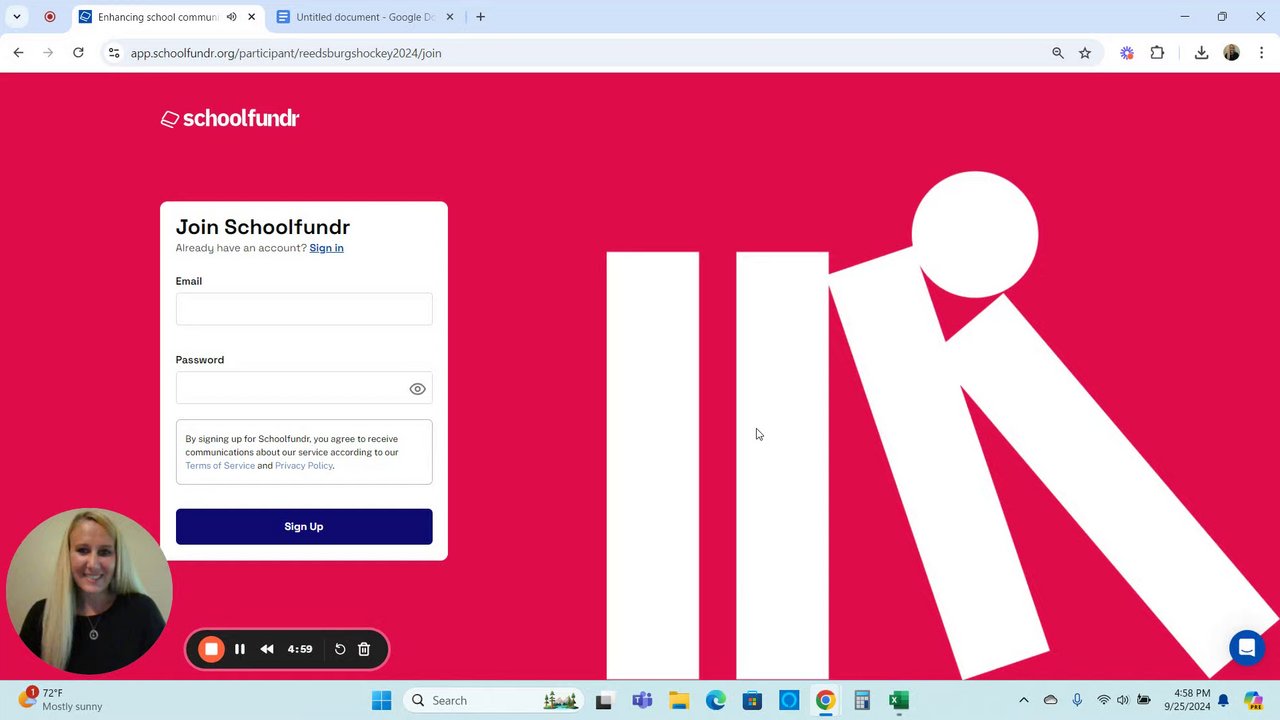Image resolution: width=1280 pixels, height=720 pixels.
Task: Go forward in browser history
Action: (x=48, y=53)
